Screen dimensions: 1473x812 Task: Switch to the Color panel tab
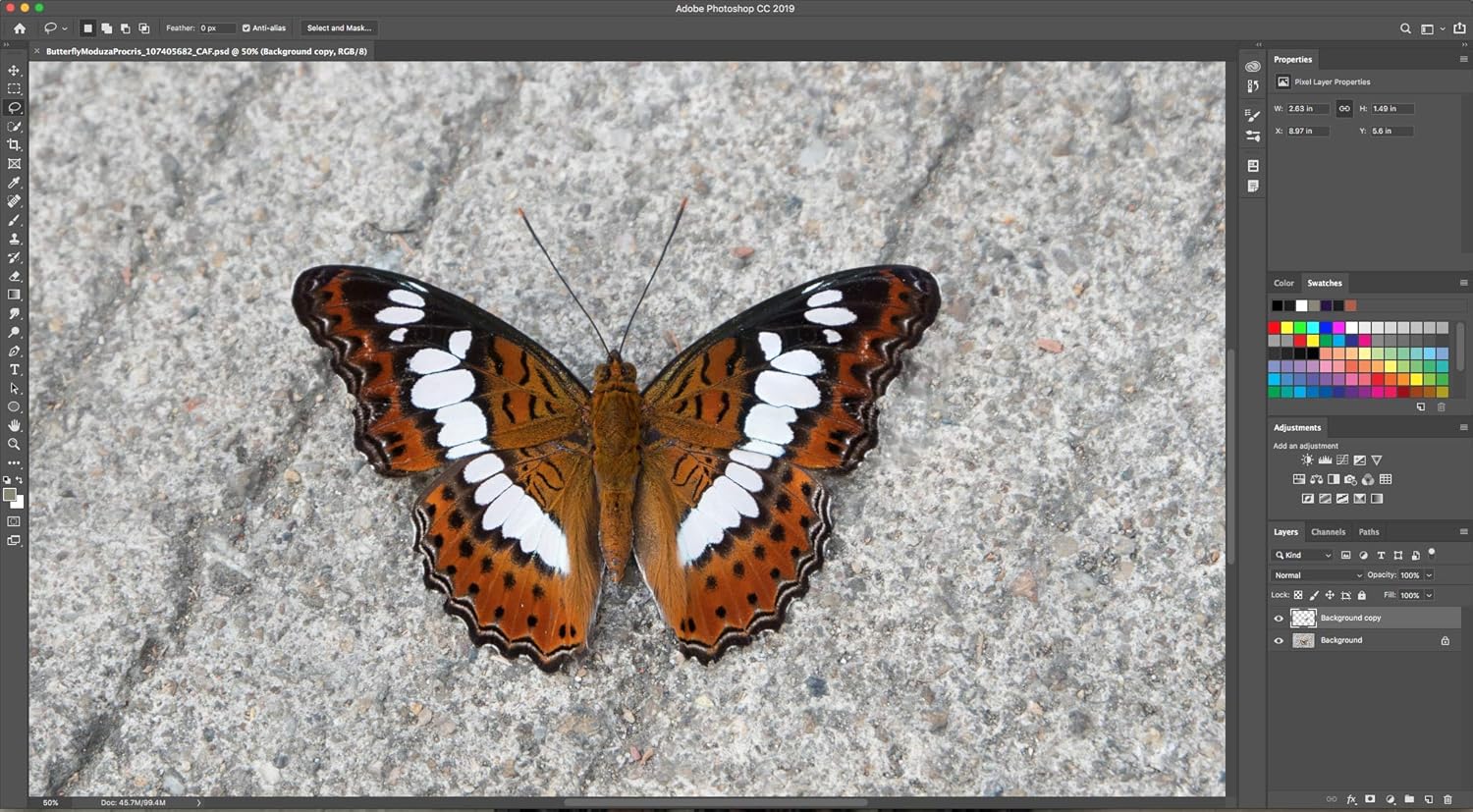(x=1283, y=283)
